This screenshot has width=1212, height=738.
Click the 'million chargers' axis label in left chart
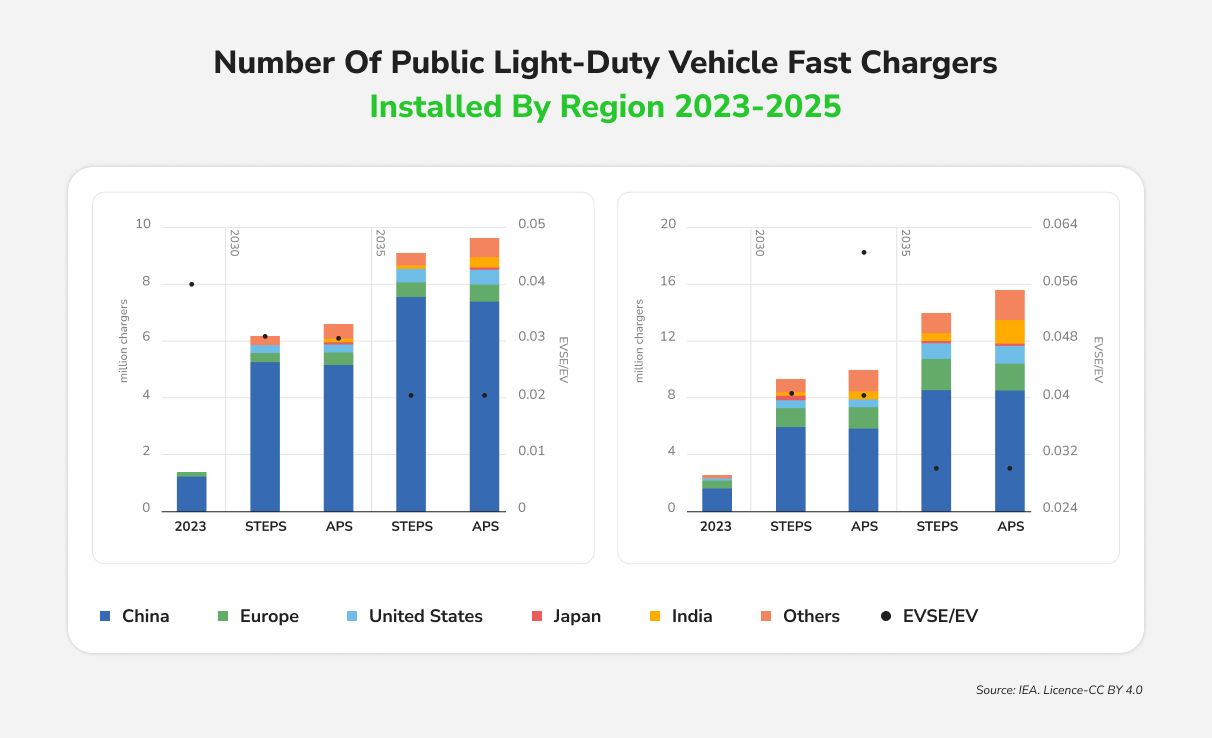[124, 341]
